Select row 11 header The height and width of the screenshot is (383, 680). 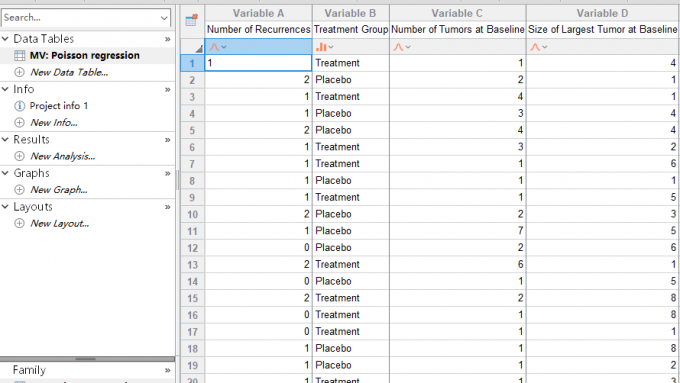tap(192, 231)
